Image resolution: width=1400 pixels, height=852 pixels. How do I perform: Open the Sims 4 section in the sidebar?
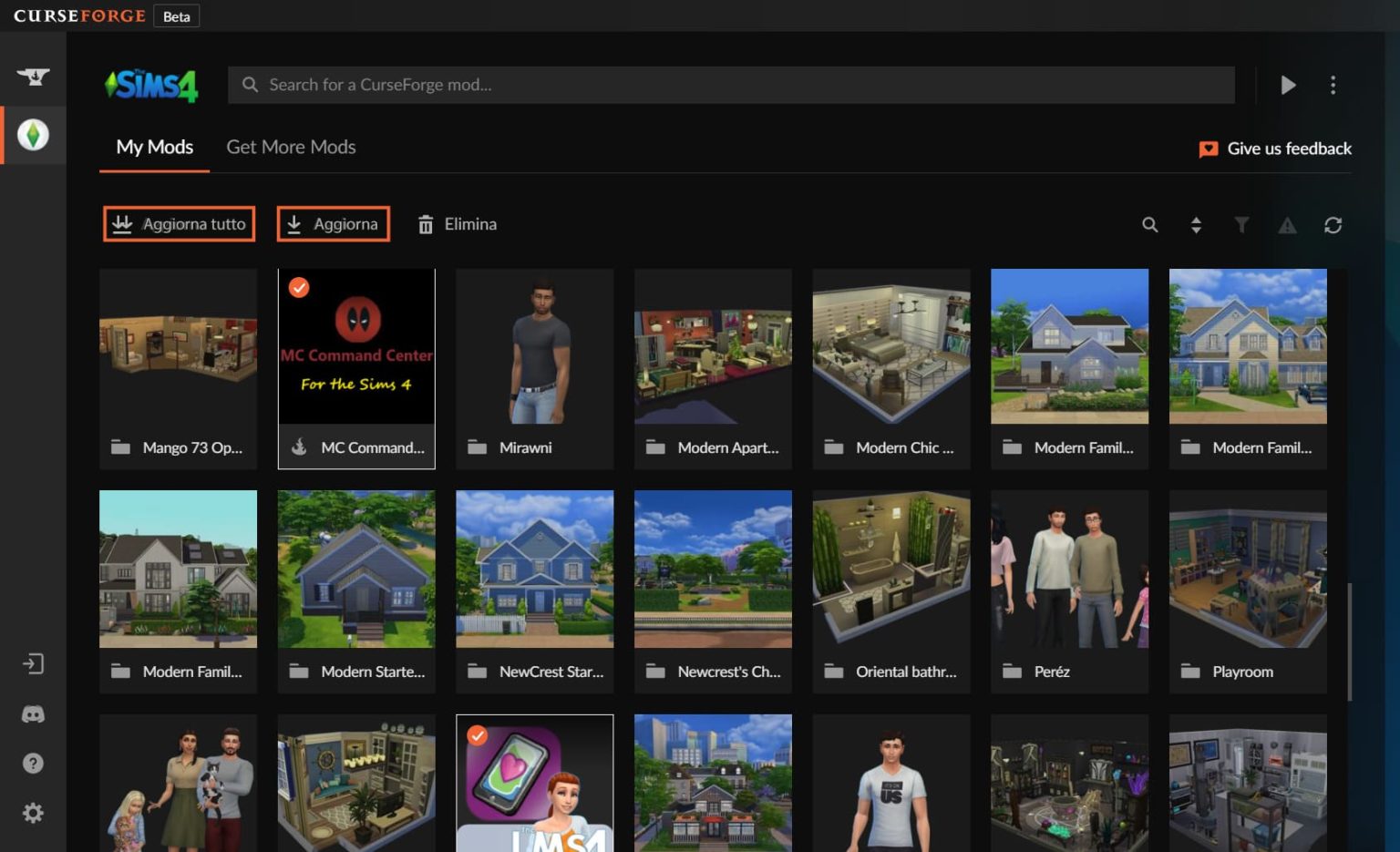34,135
